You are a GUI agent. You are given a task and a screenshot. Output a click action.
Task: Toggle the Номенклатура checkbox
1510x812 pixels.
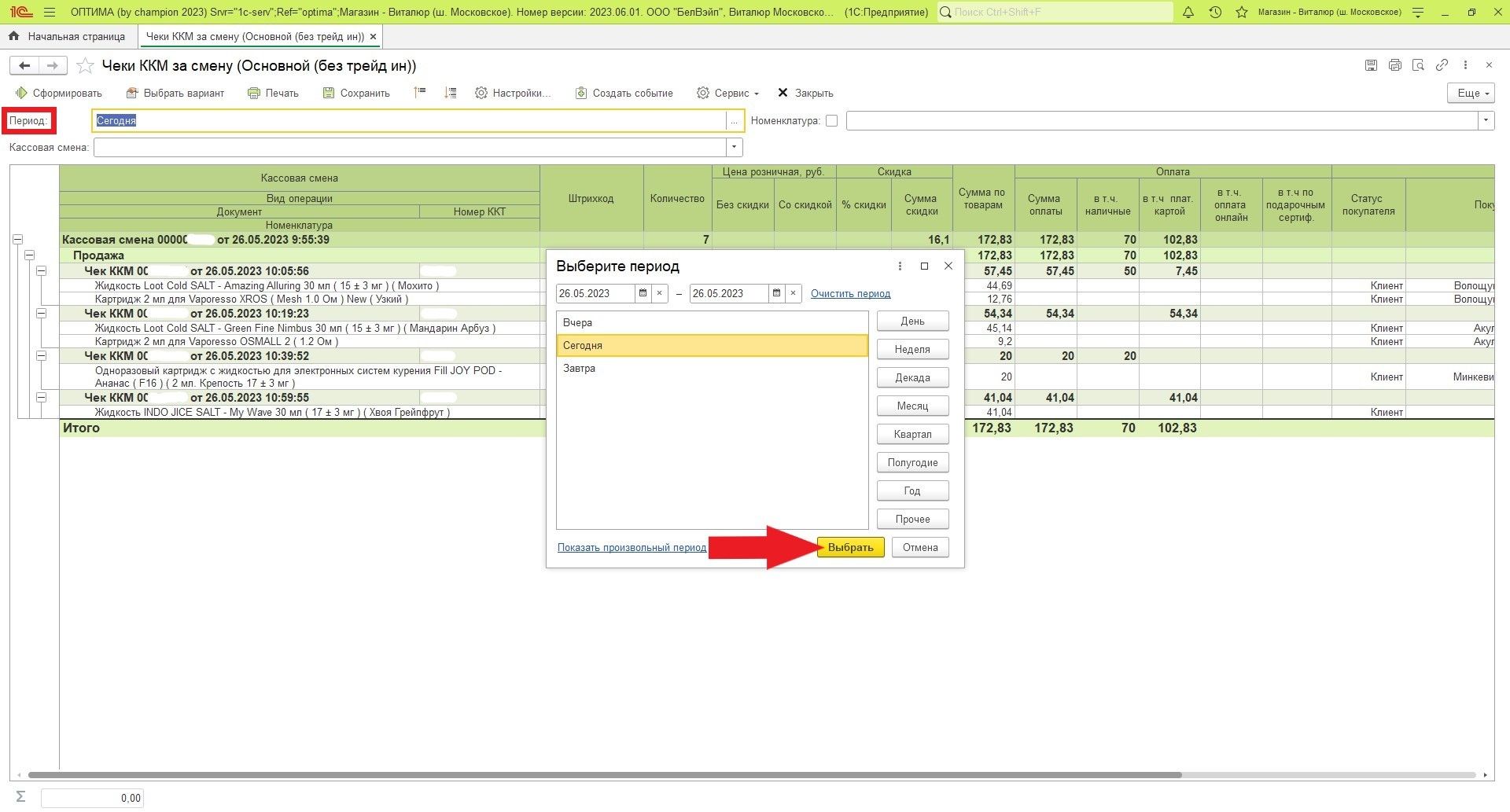[831, 121]
